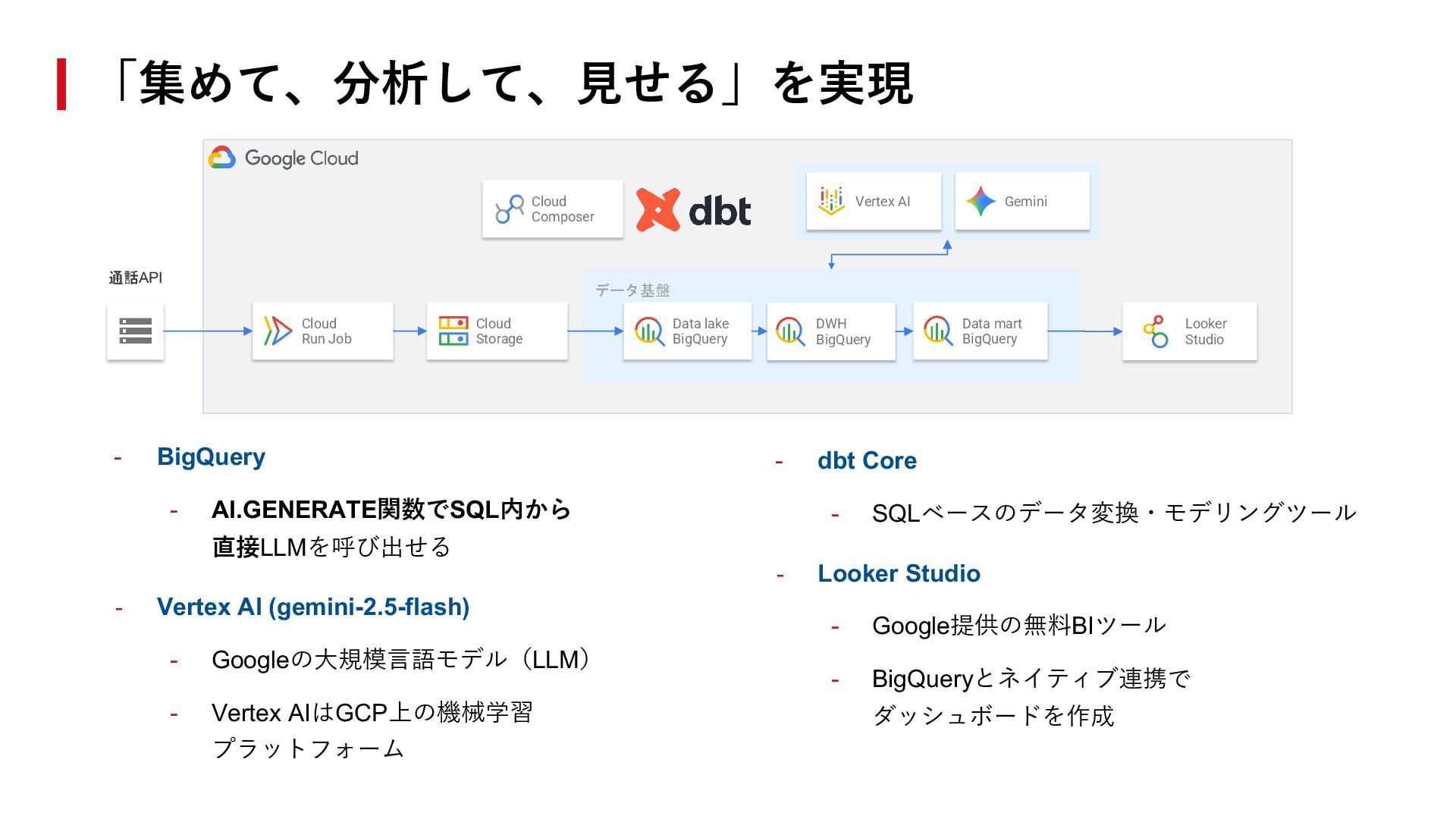The height and width of the screenshot is (819, 1456).
Task: Click the BigQuery heading text
Action: 211,457
